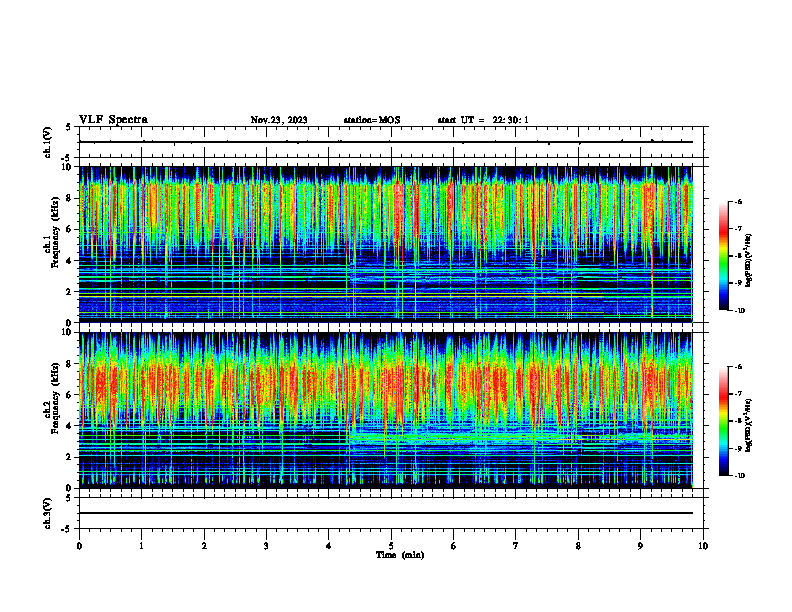
Task: Click the ch.1 voltage waveform trace line
Action: click(x=386, y=142)
